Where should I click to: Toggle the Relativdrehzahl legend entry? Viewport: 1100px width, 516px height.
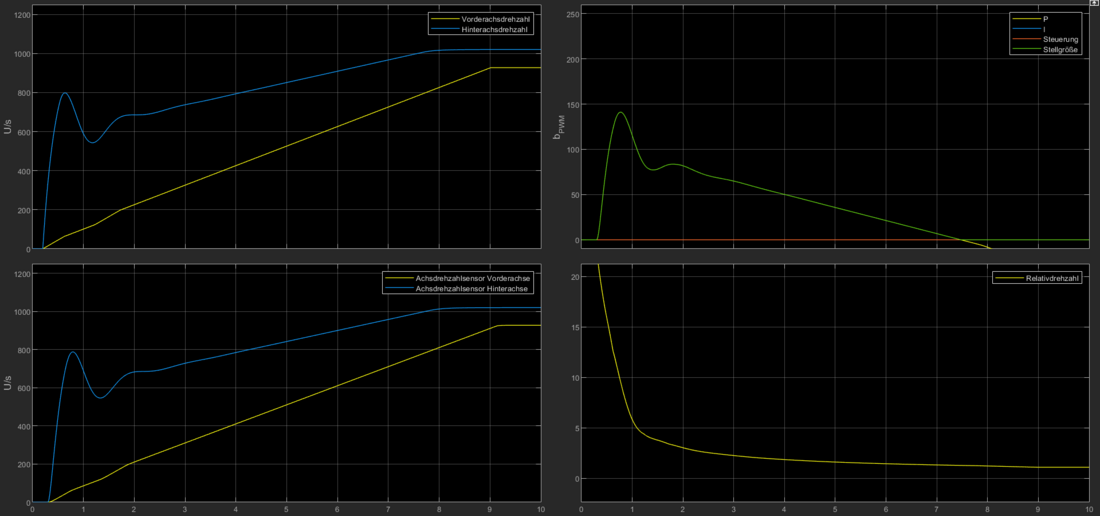[1052, 279]
